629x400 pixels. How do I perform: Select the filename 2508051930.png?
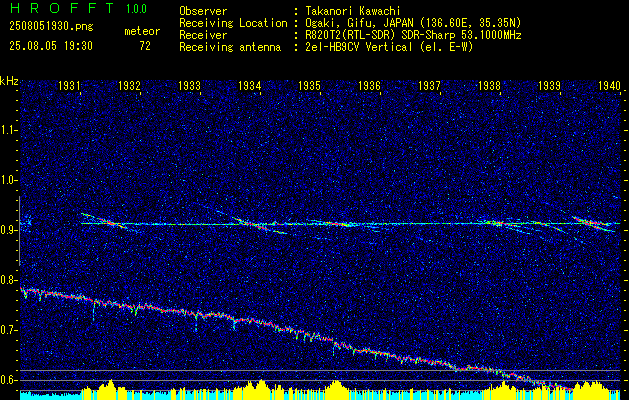pyautogui.click(x=51, y=27)
